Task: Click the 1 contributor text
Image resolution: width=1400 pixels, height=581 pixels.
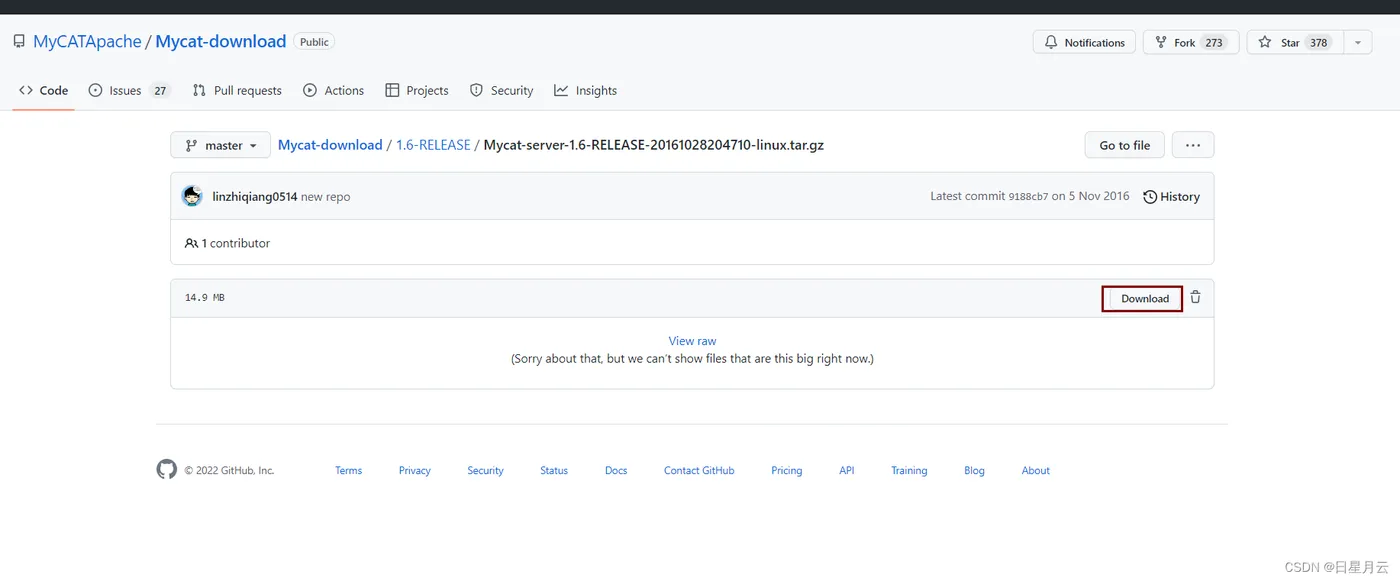Action: [227, 243]
